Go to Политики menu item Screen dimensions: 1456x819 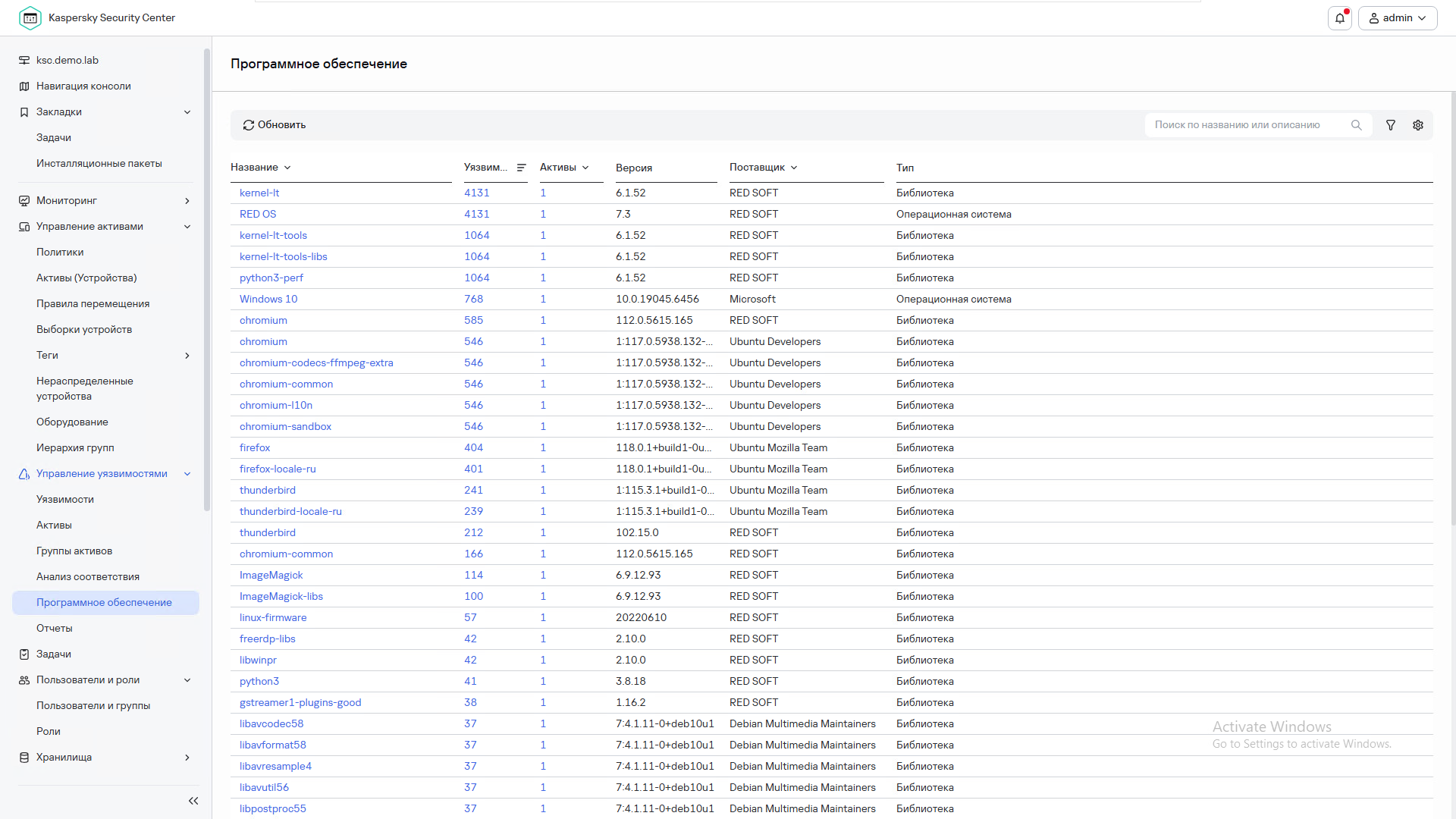click(x=60, y=253)
